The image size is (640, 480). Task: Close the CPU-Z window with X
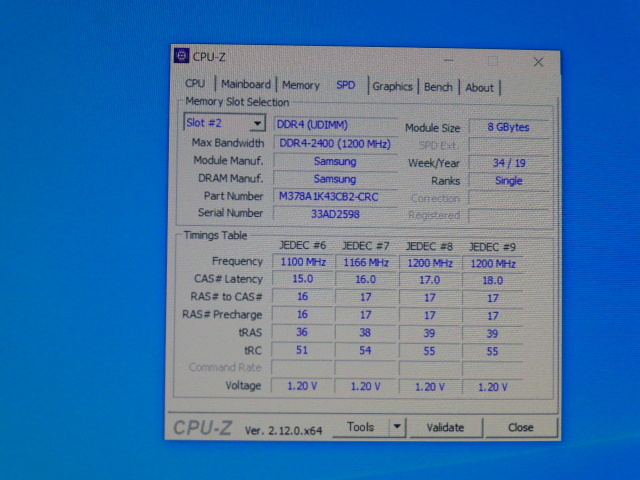tap(538, 62)
